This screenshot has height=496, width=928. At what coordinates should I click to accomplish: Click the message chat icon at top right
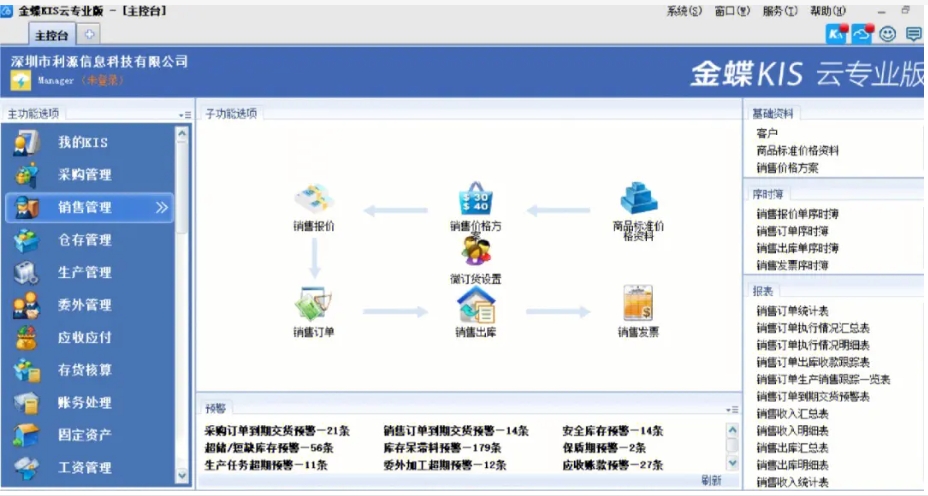coord(914,34)
